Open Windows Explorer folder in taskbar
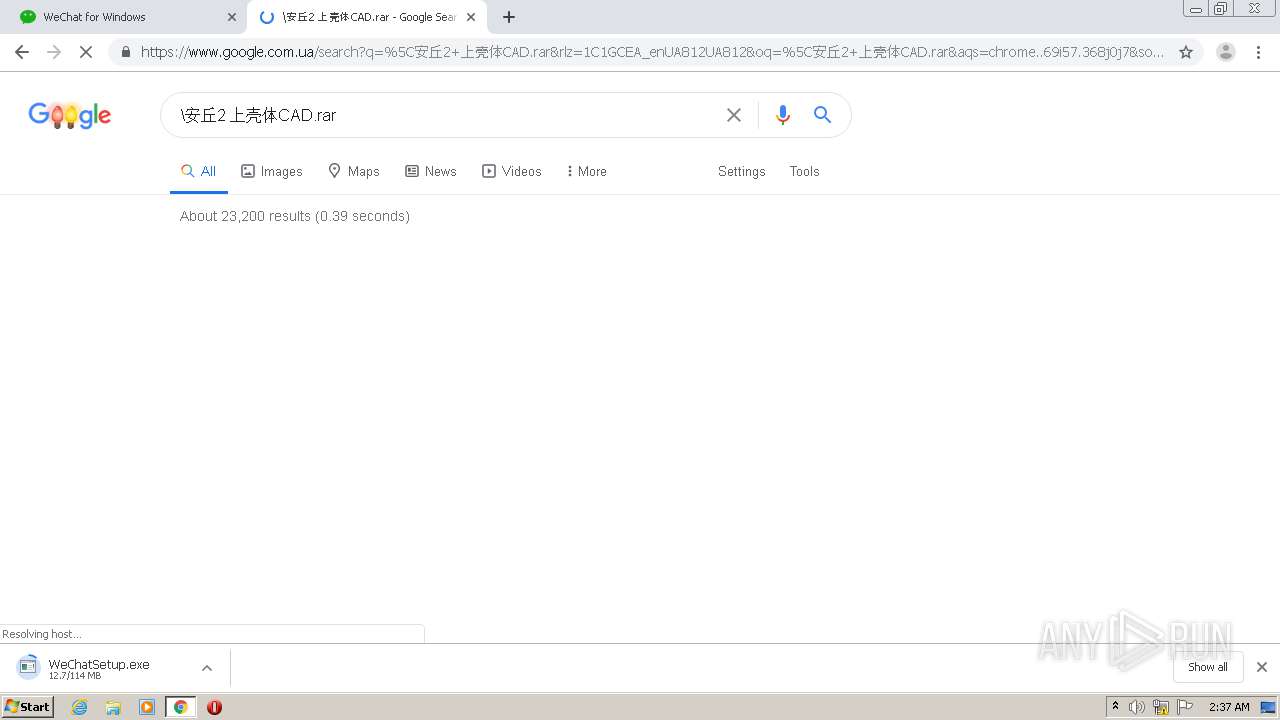Viewport: 1280px width, 720px height. (113, 707)
